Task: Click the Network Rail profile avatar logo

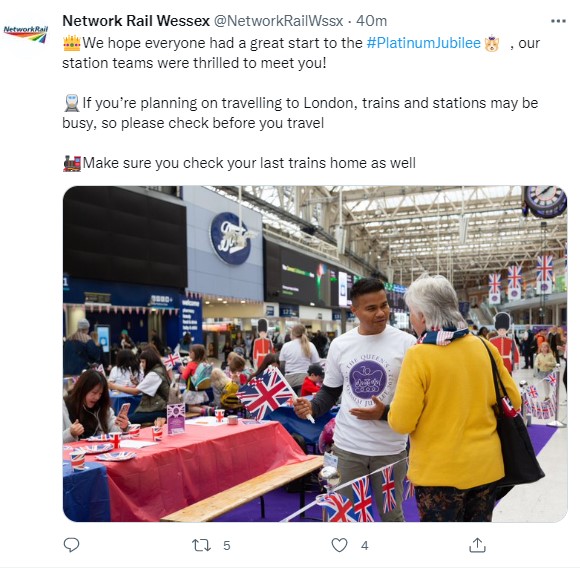Action: tap(26, 34)
